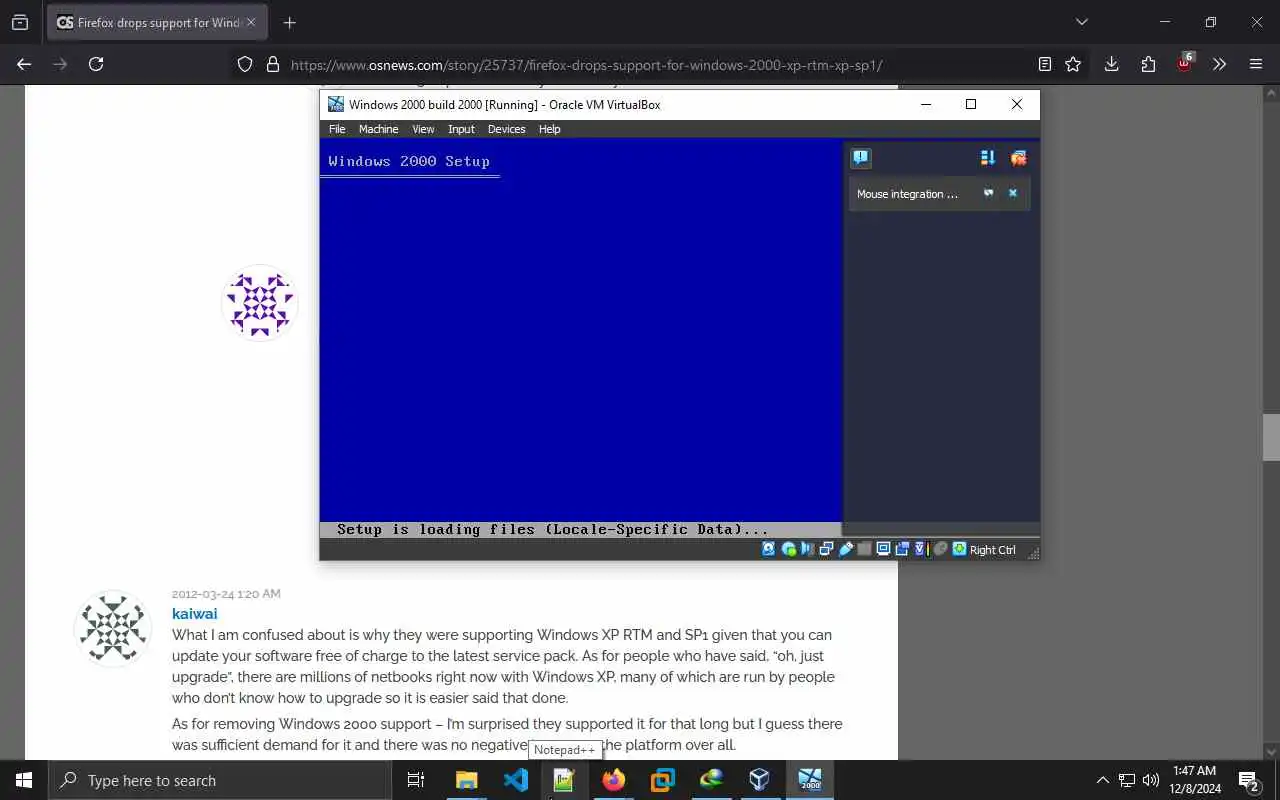Click the VirtualBox window title icon
The height and width of the screenshot is (800, 1280).
[x=336, y=104]
